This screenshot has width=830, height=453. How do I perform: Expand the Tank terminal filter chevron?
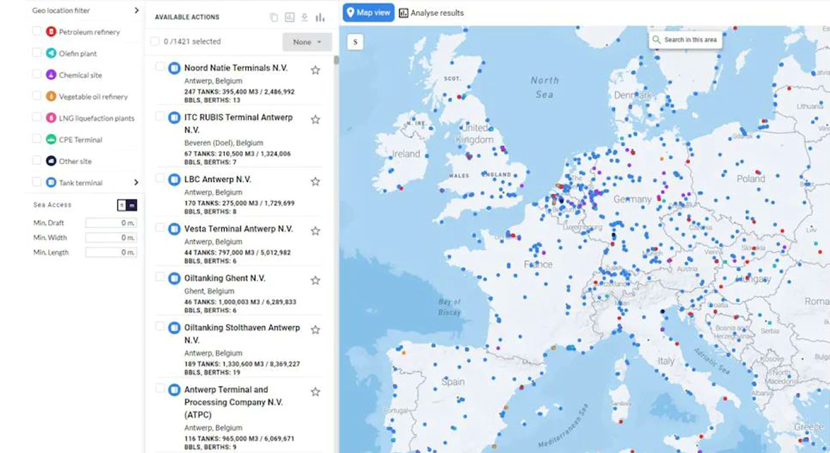tap(137, 183)
